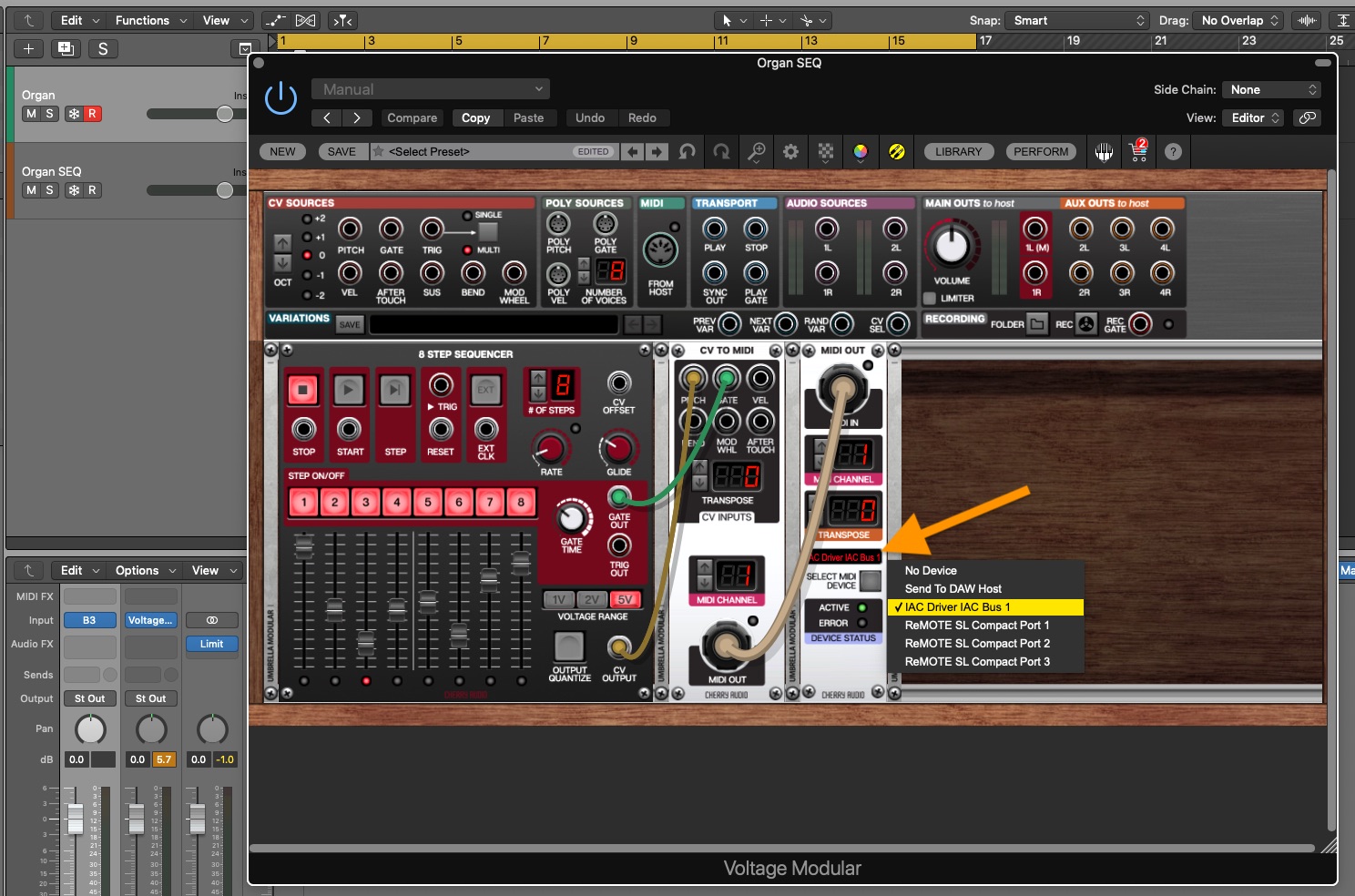
Task: Click SAVE in Voltage Modular toolbar
Action: (x=341, y=152)
